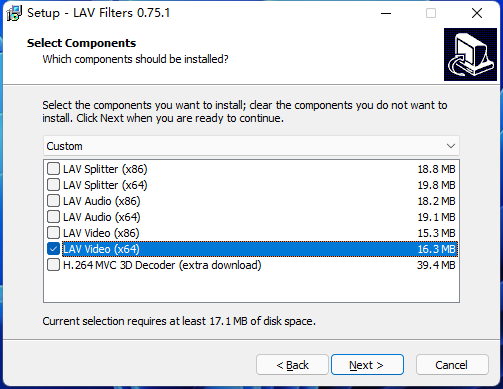This screenshot has height=389, width=503.
Task: Select the LAV Audio (x86) label
Action: click(x=102, y=201)
